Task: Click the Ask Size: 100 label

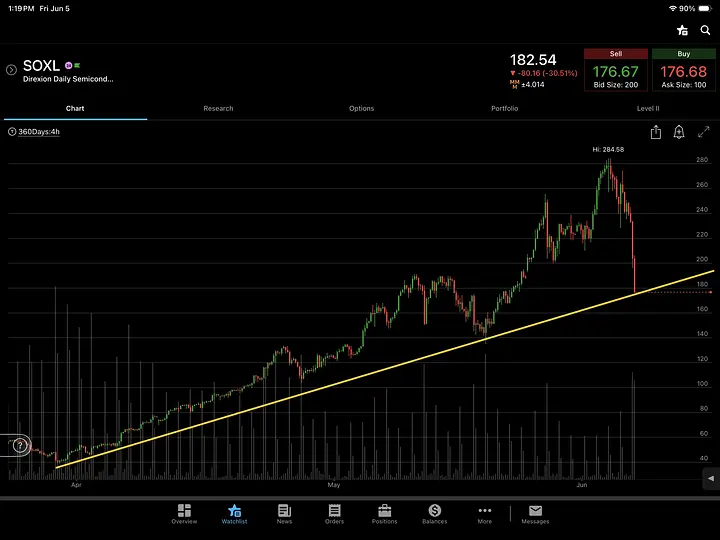Action: 684,85
